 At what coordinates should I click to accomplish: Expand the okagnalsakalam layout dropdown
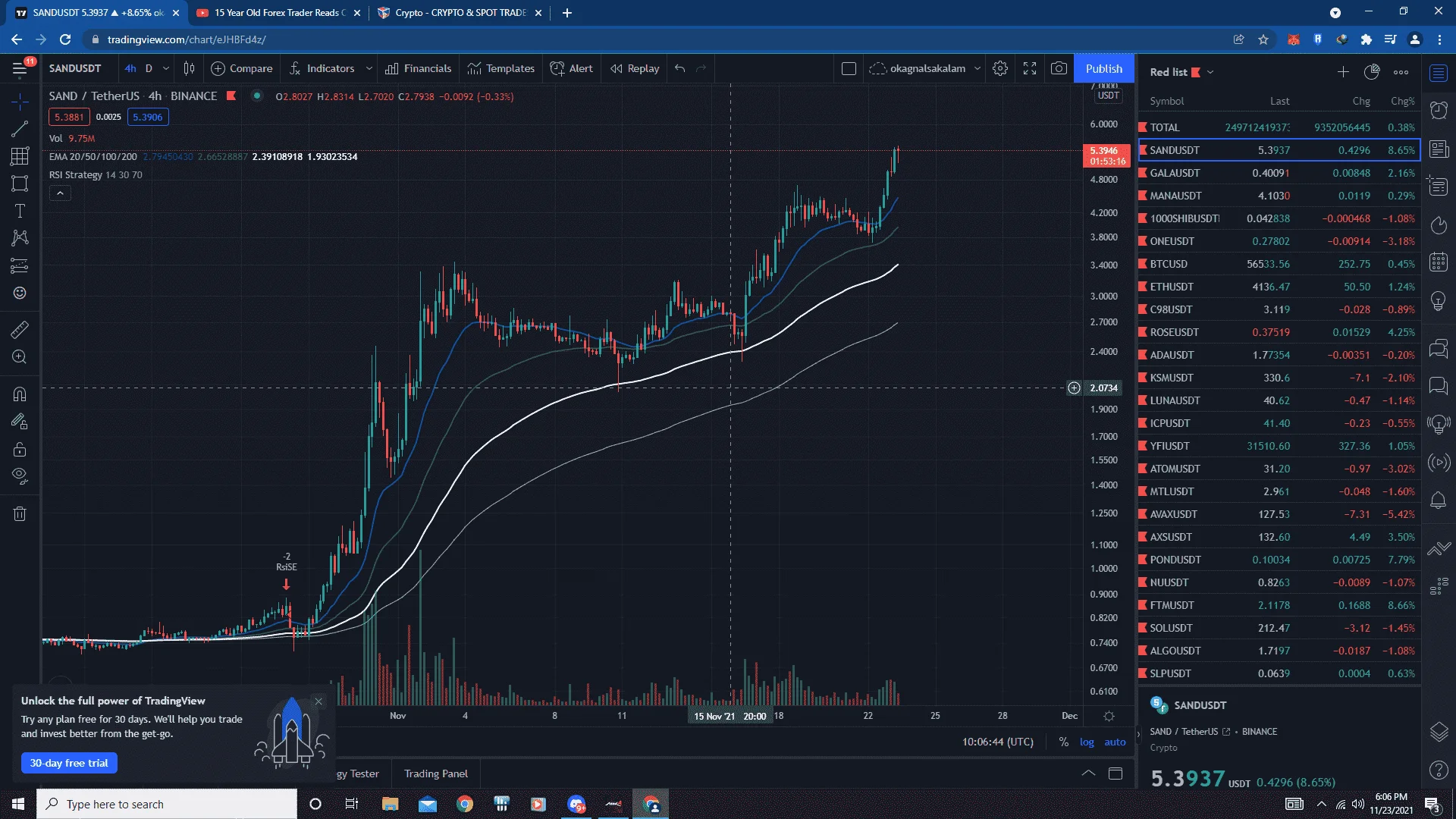977,68
